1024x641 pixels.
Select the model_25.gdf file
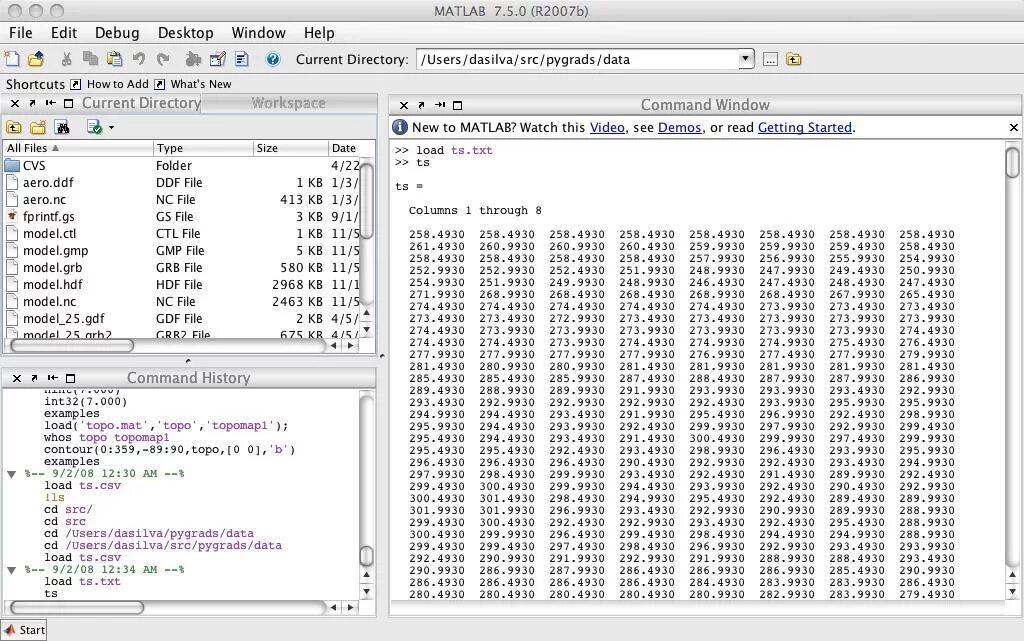[x=182, y=319]
